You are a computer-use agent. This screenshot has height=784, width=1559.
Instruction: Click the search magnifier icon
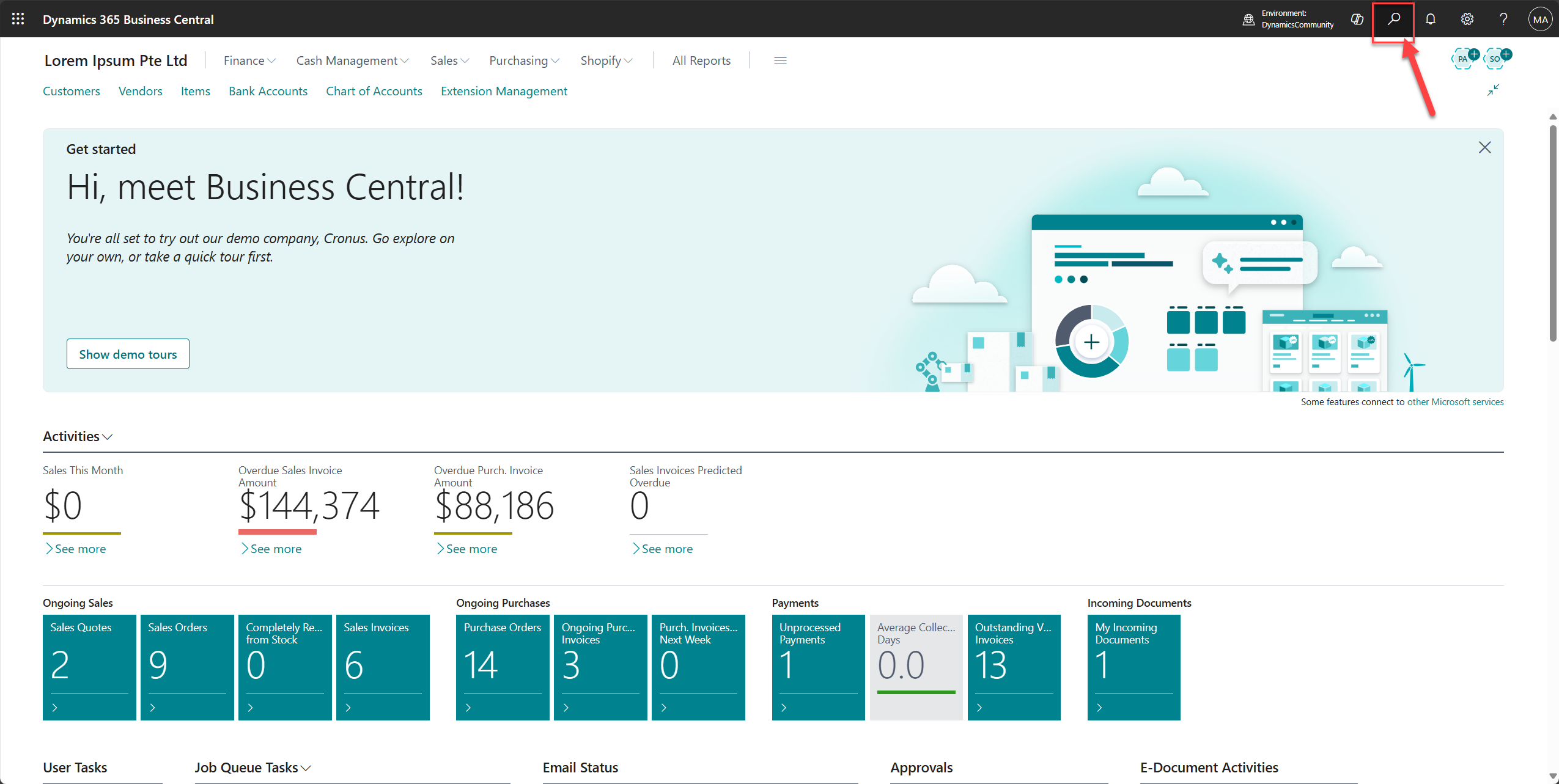pyautogui.click(x=1393, y=19)
